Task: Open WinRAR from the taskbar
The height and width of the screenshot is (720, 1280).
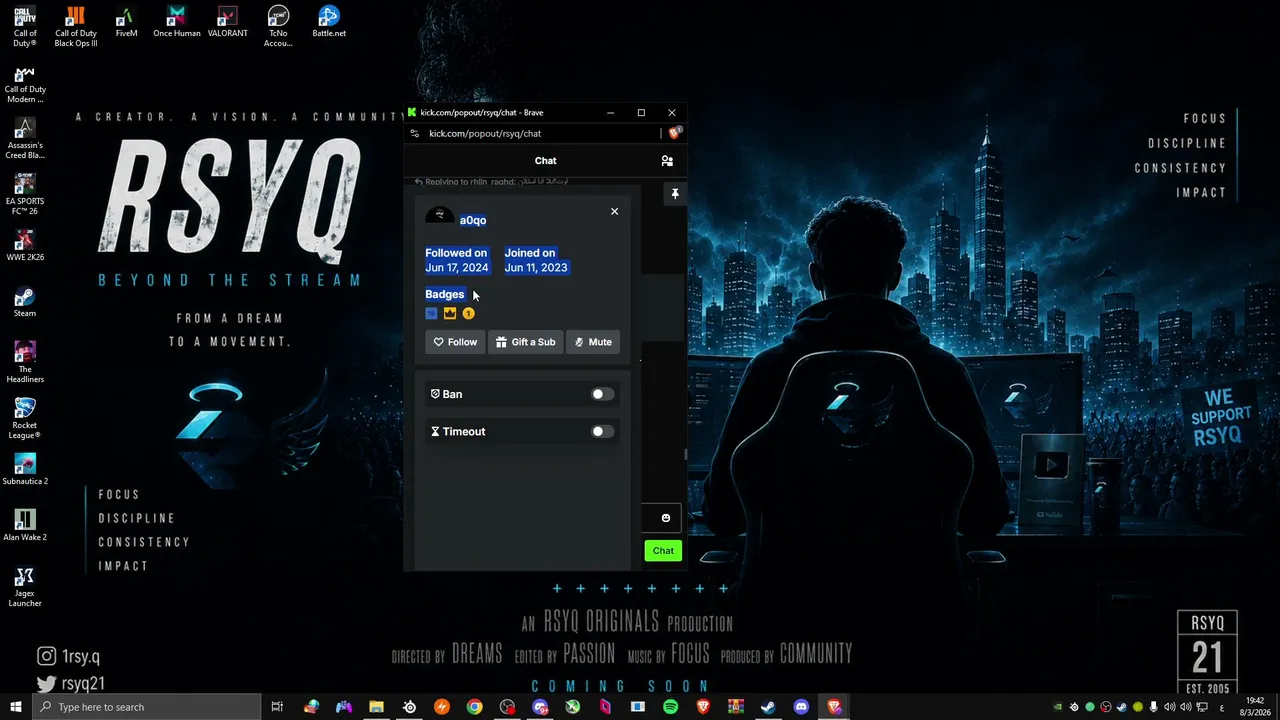Action: click(736, 707)
